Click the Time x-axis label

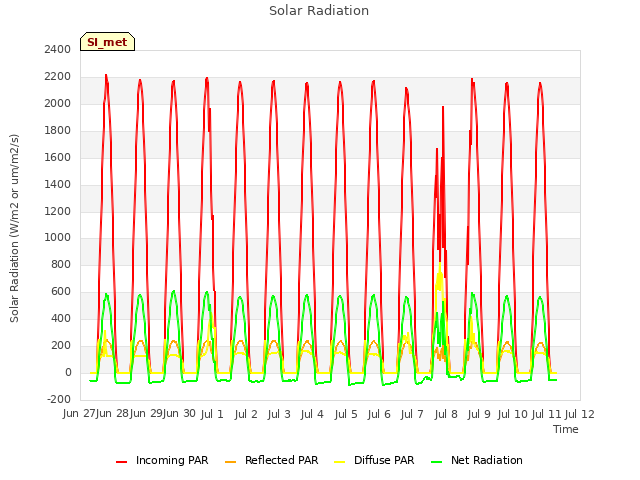(565, 429)
